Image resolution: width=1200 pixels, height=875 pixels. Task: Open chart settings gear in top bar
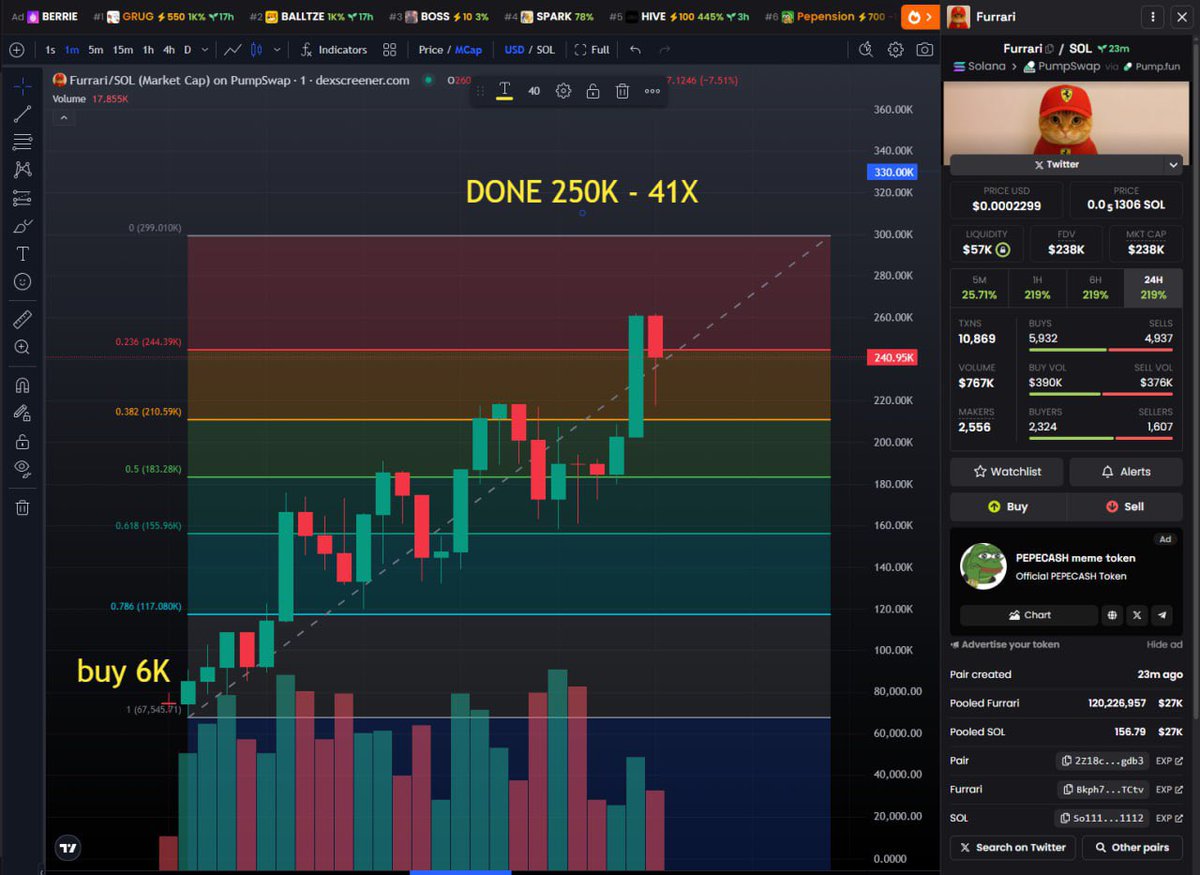pyautogui.click(x=896, y=49)
